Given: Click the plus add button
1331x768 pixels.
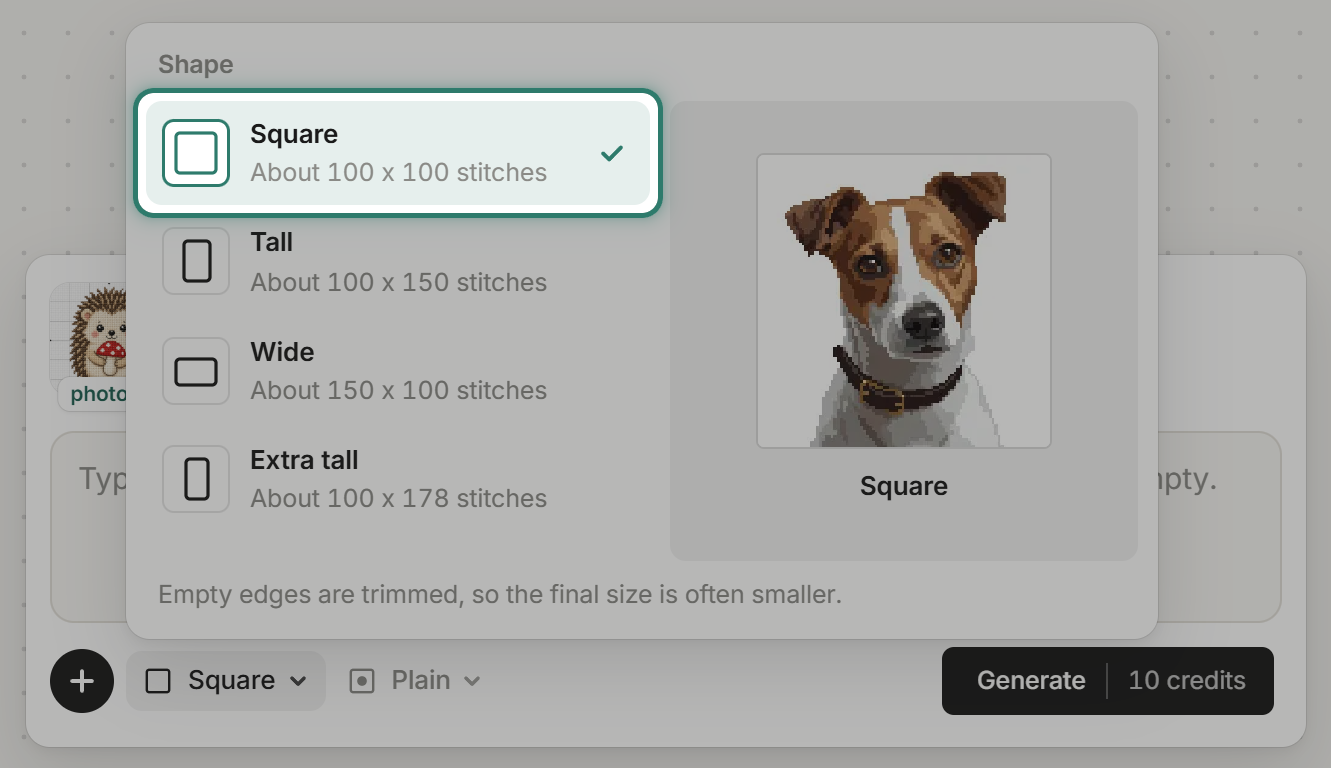Looking at the screenshot, I should point(82,681).
